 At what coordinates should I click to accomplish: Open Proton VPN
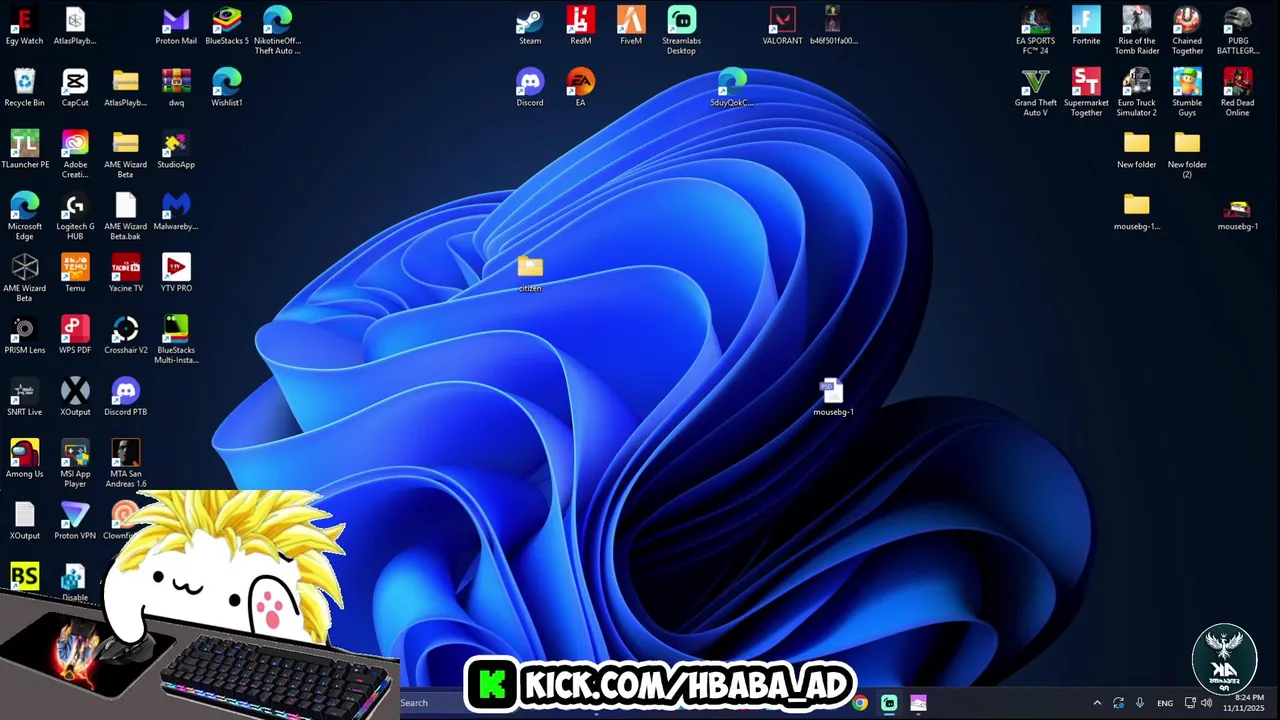(75, 521)
